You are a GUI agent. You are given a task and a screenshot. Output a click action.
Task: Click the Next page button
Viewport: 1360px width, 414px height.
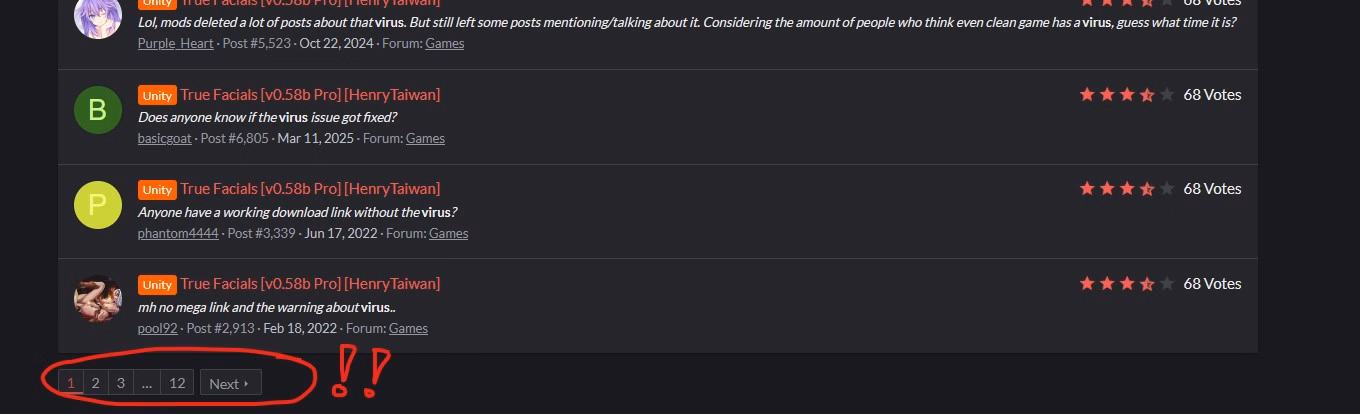click(x=230, y=383)
